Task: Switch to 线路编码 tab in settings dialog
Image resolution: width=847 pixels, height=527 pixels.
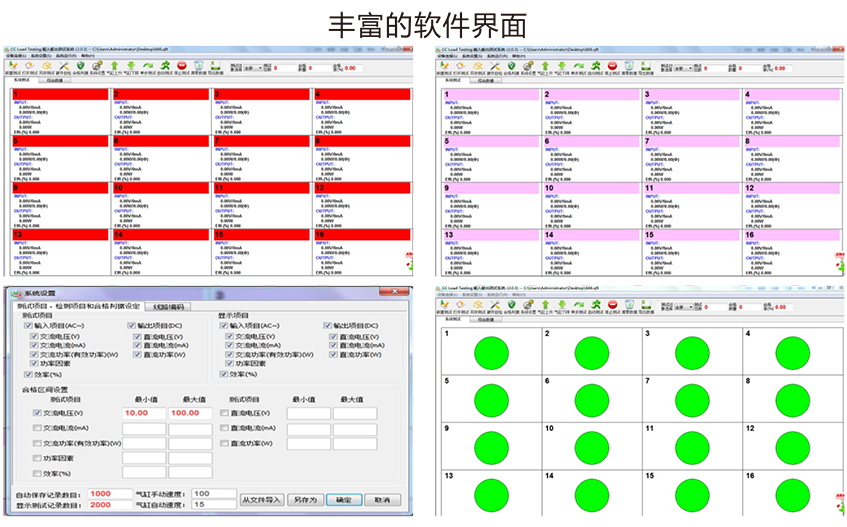Action: point(170,305)
